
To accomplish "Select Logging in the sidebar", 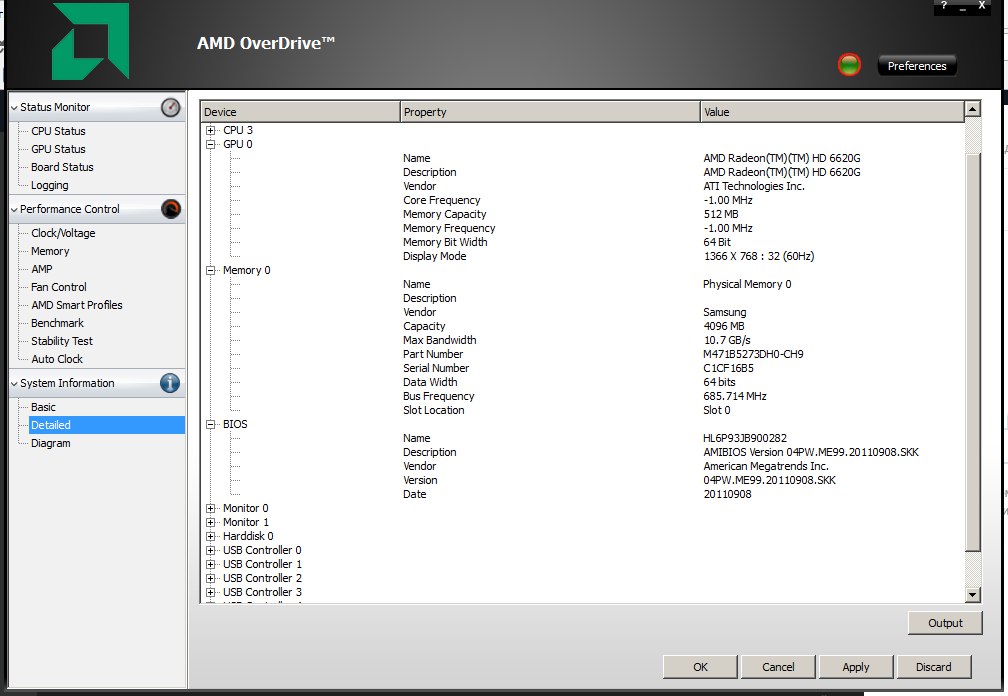I will [x=50, y=185].
